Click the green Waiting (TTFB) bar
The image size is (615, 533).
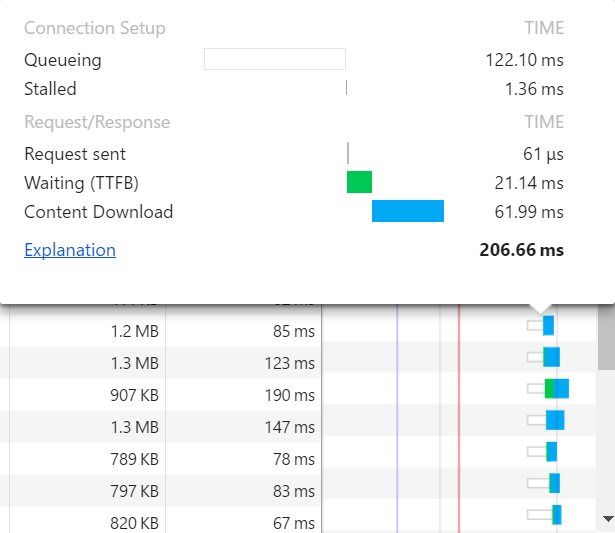(x=359, y=182)
